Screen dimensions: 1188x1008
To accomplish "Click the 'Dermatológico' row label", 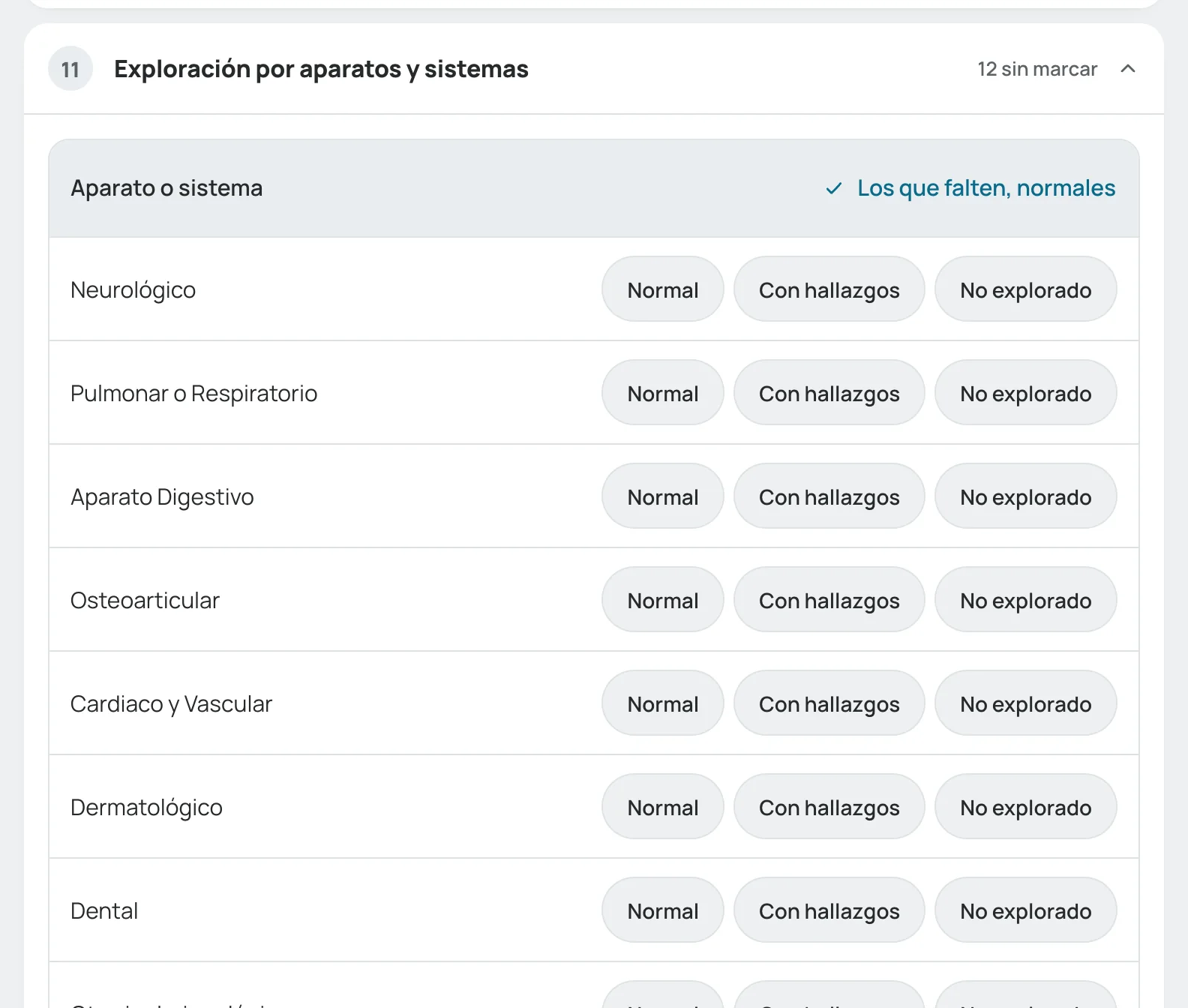I will 146,808.
